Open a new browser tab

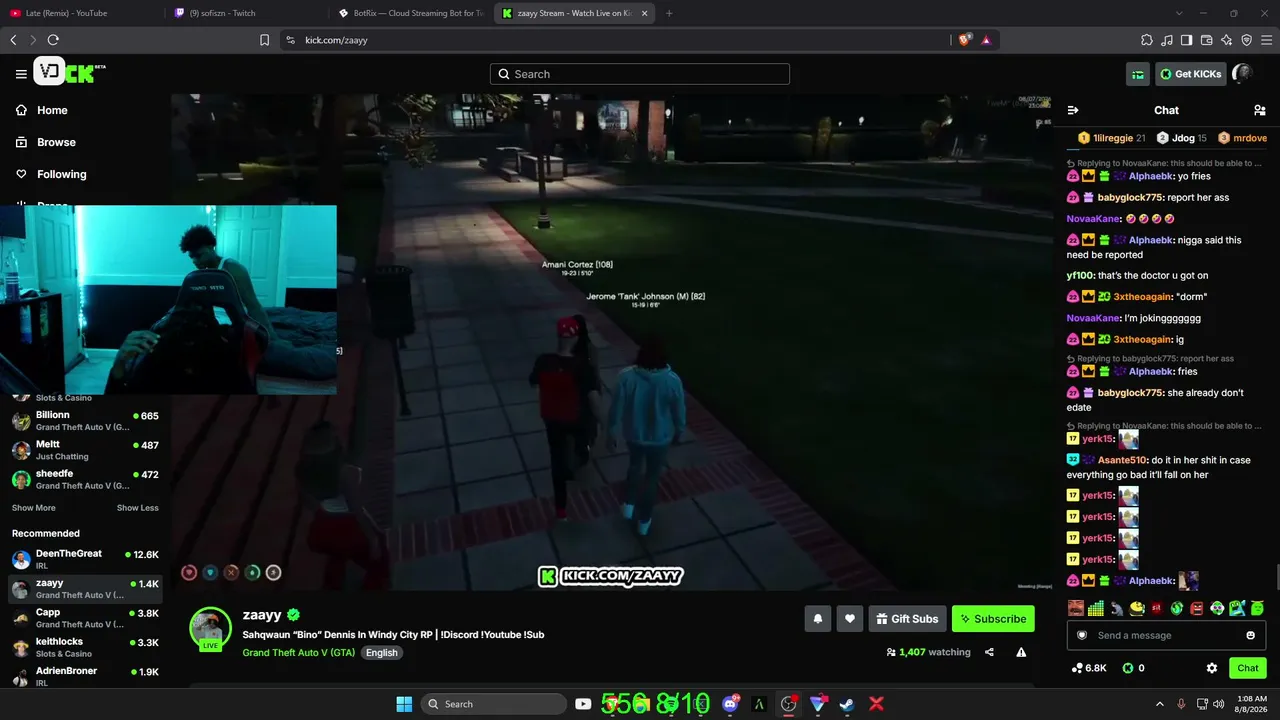(x=669, y=13)
